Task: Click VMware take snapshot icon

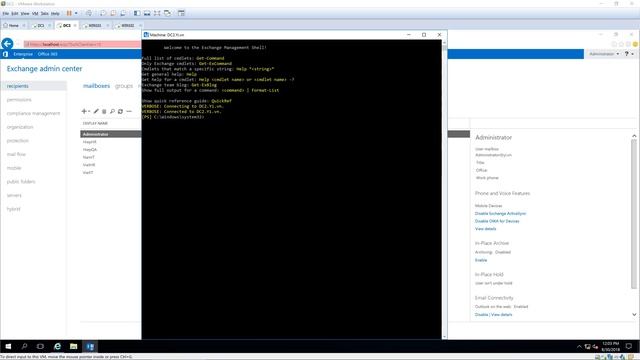Action: [x=103, y=13]
